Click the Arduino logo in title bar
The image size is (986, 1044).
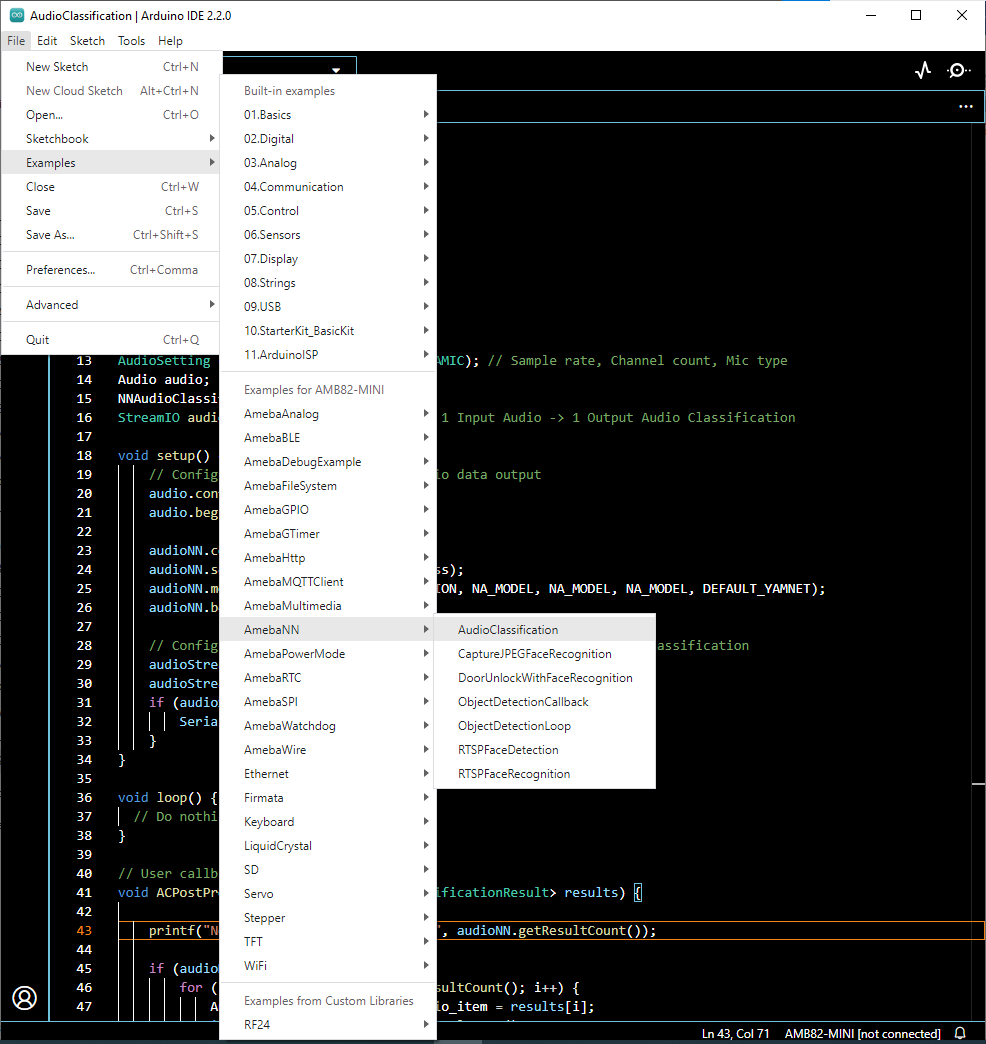(16, 16)
